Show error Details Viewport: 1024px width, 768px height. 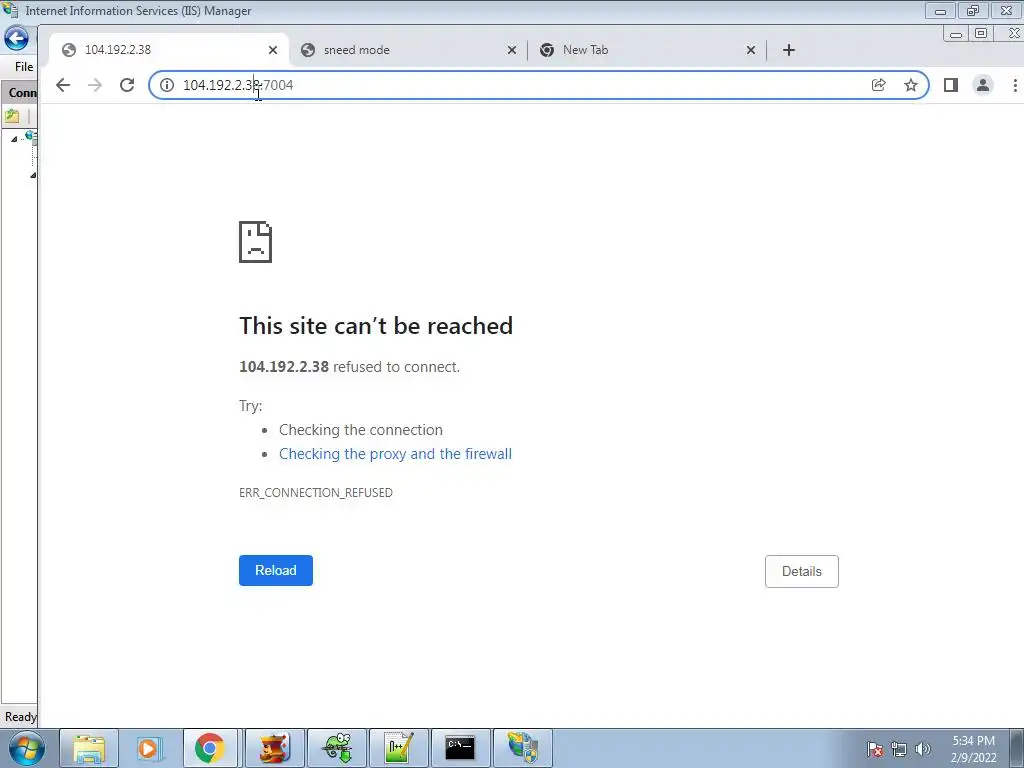[801, 571]
